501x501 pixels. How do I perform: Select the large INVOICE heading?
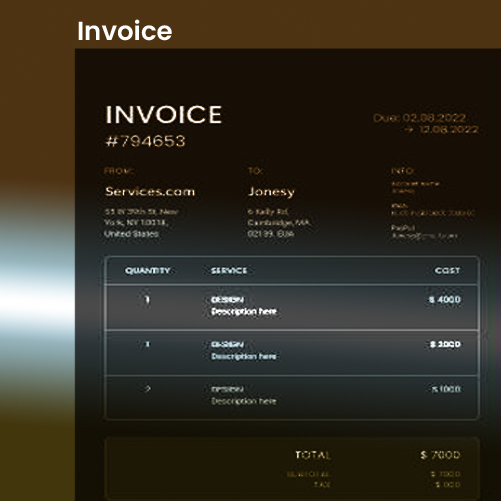click(164, 115)
